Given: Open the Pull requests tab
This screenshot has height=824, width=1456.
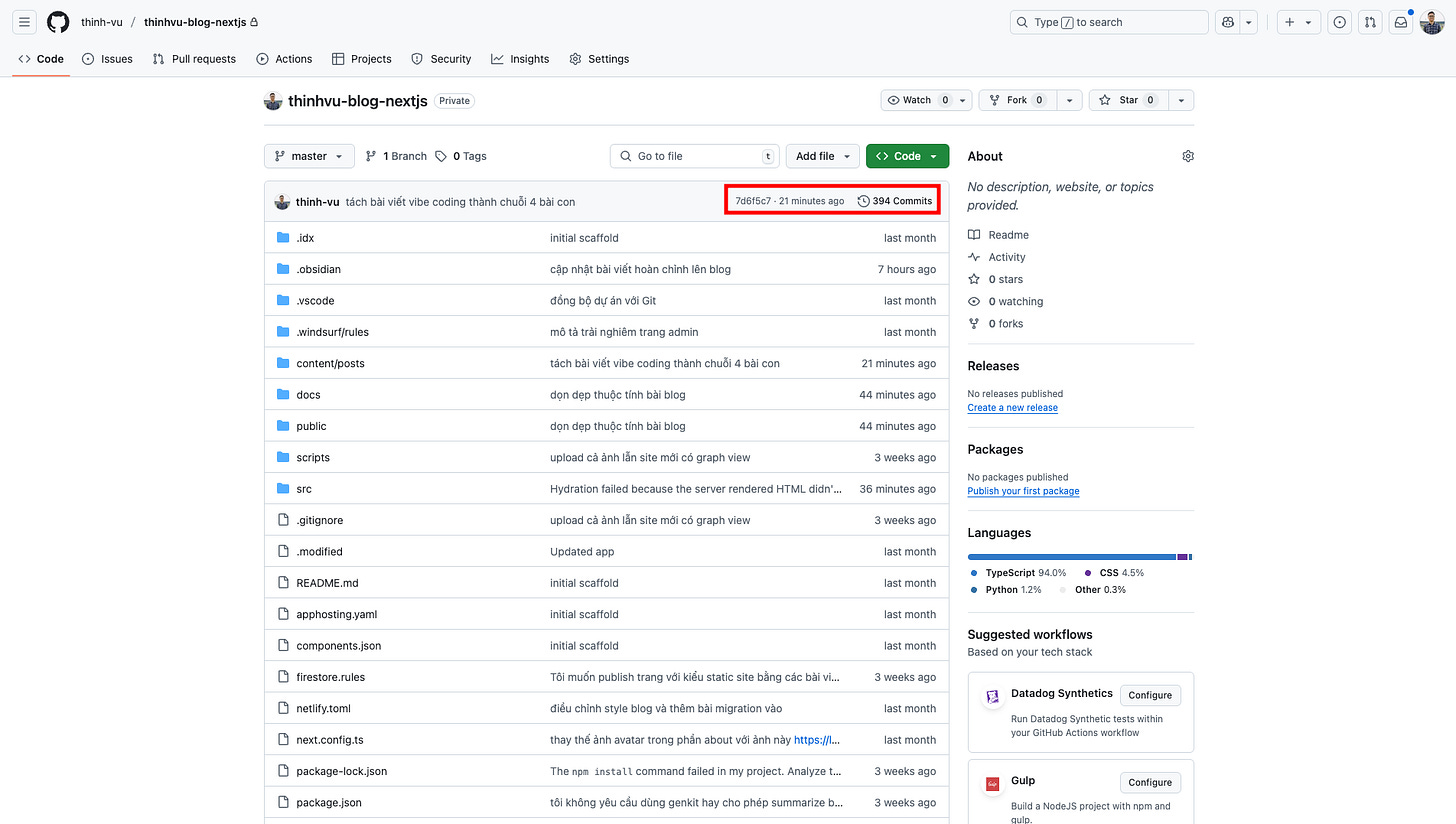Looking at the screenshot, I should pos(194,59).
